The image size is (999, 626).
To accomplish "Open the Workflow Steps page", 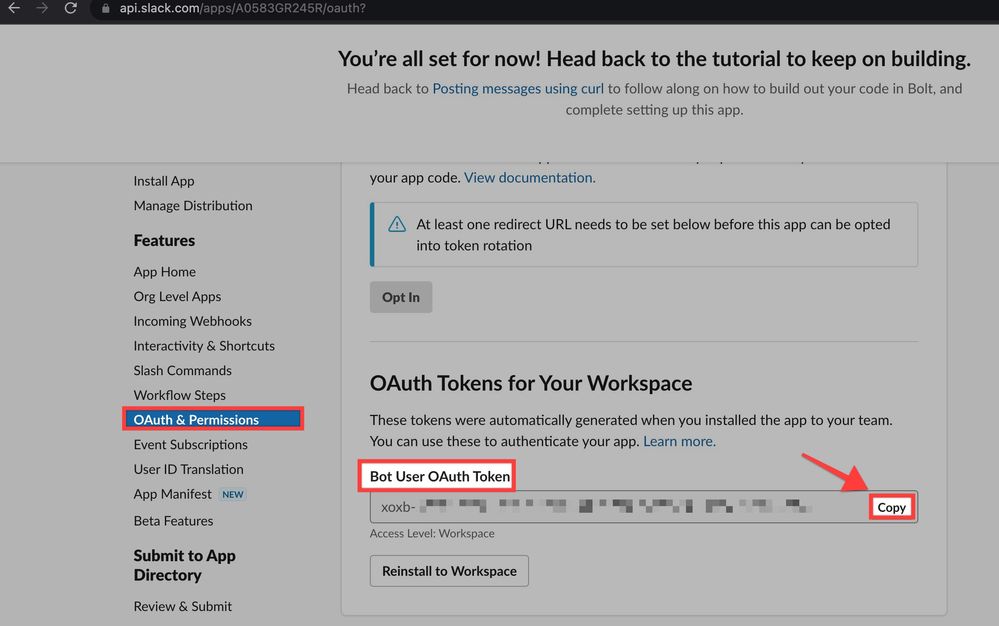I will pyautogui.click(x=179, y=395).
